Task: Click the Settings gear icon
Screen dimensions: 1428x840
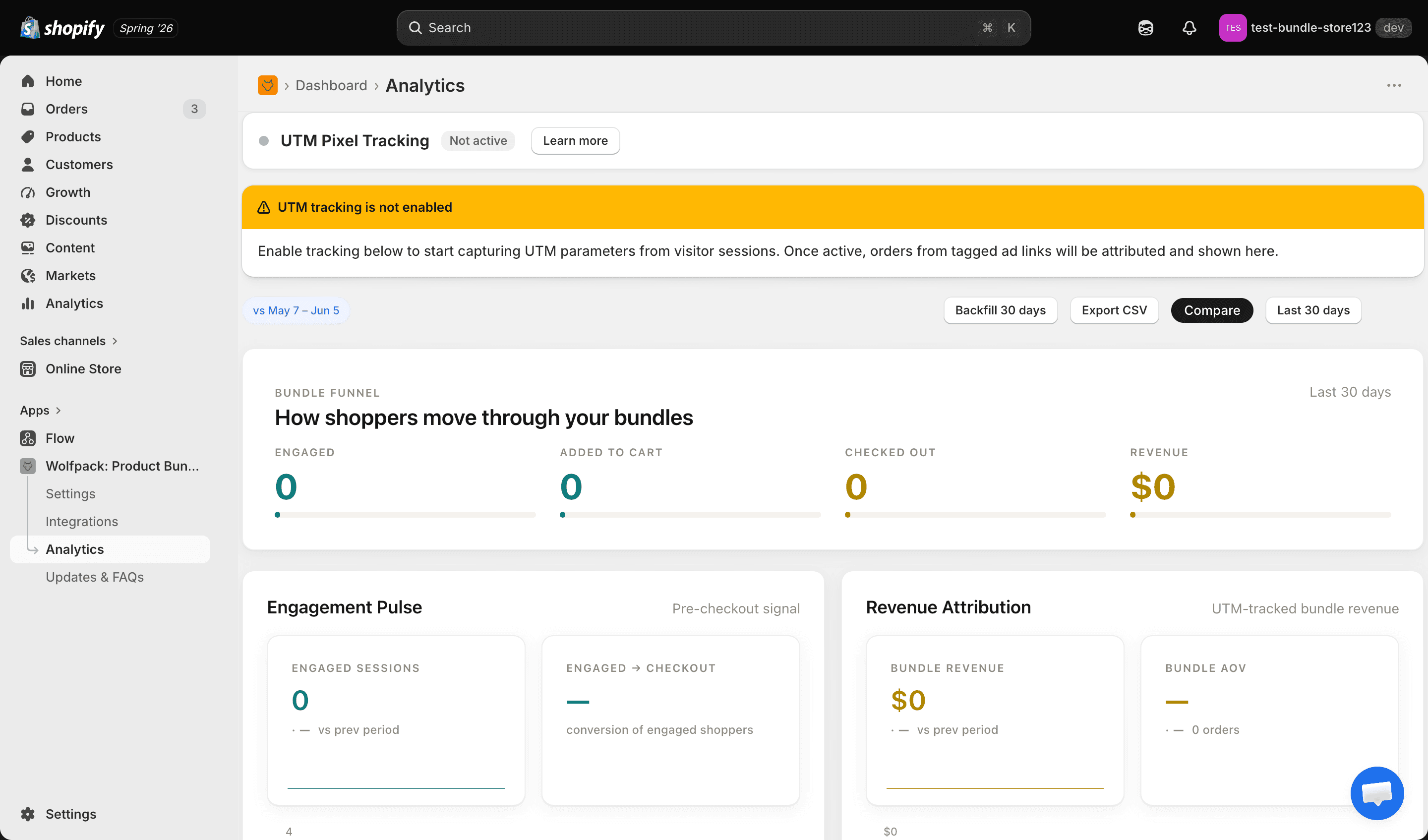Action: (28, 814)
